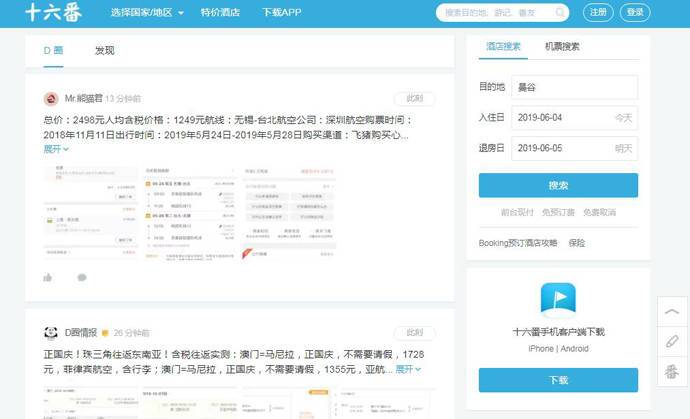Click D圈情报 verified badge icon
This screenshot has height=419, width=690.
pos(105,333)
